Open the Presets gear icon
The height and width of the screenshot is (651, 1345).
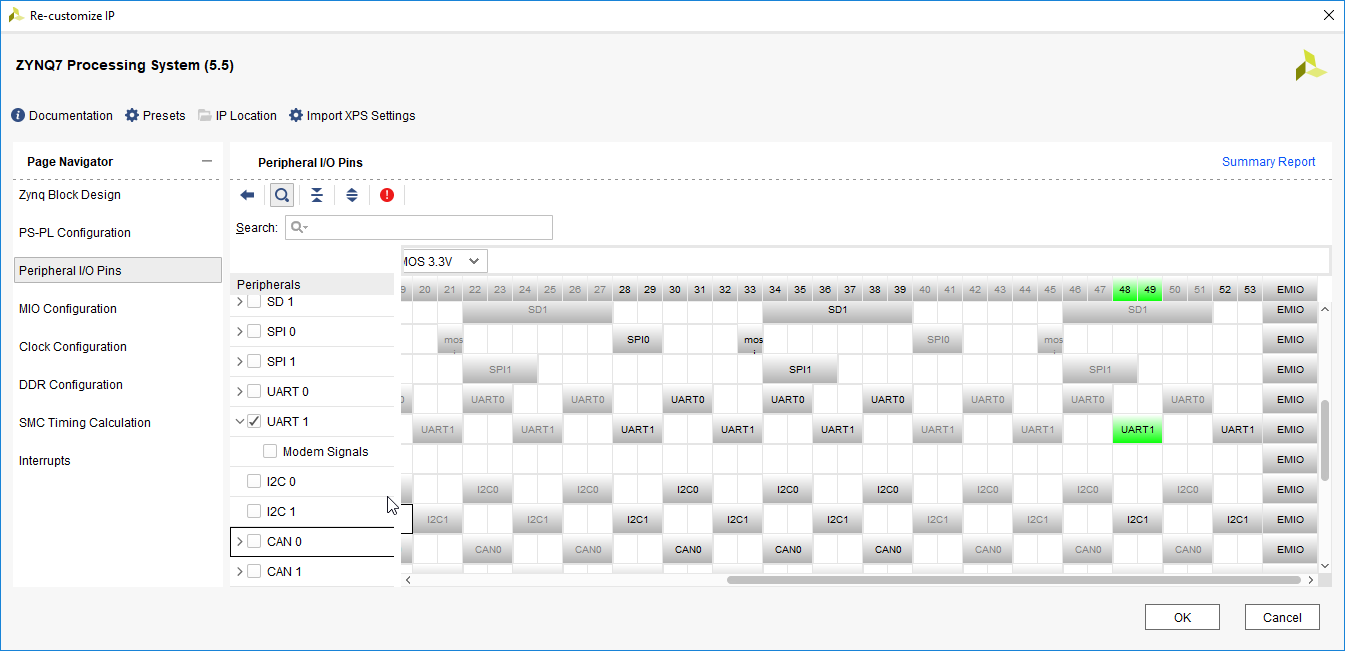click(x=132, y=115)
